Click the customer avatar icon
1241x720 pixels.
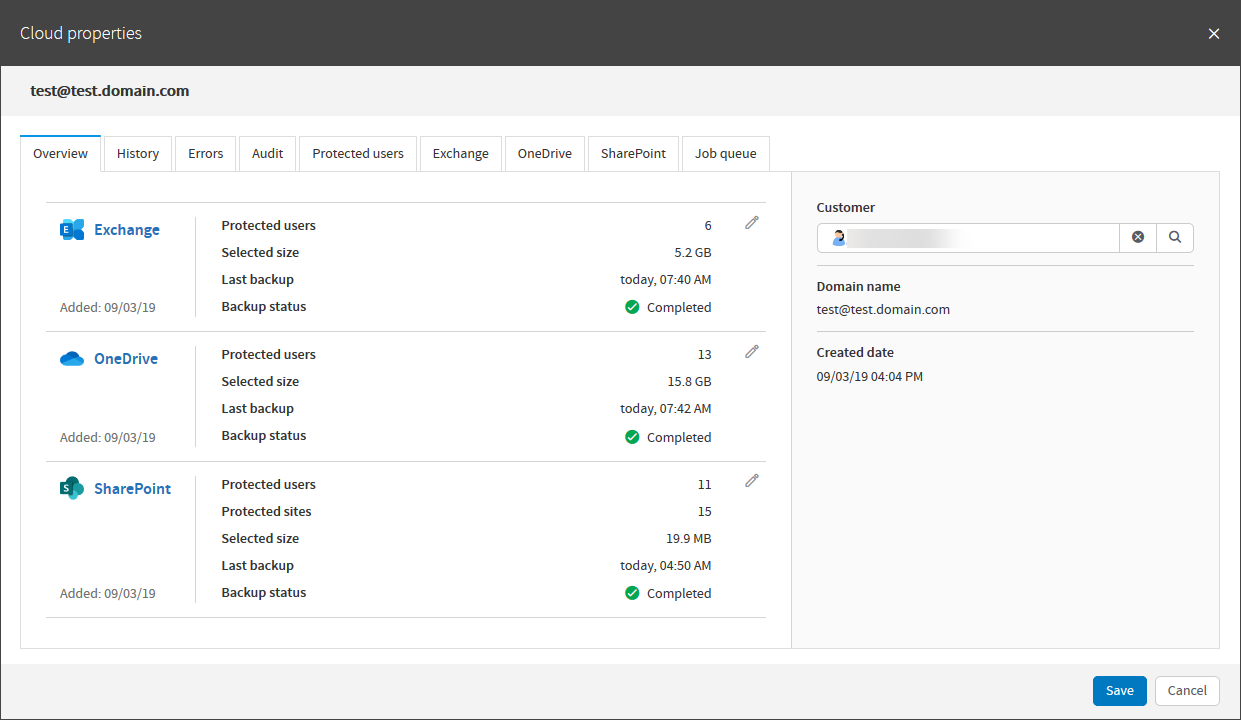pos(838,238)
